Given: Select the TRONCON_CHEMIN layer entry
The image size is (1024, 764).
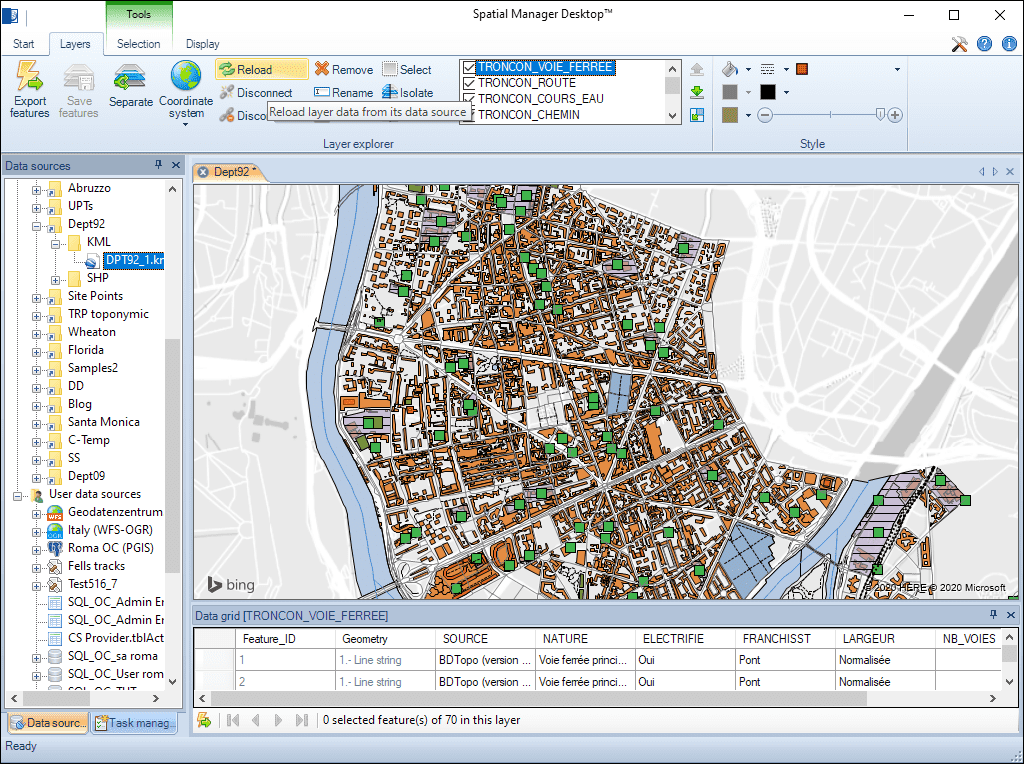Looking at the screenshot, I should tap(528, 115).
